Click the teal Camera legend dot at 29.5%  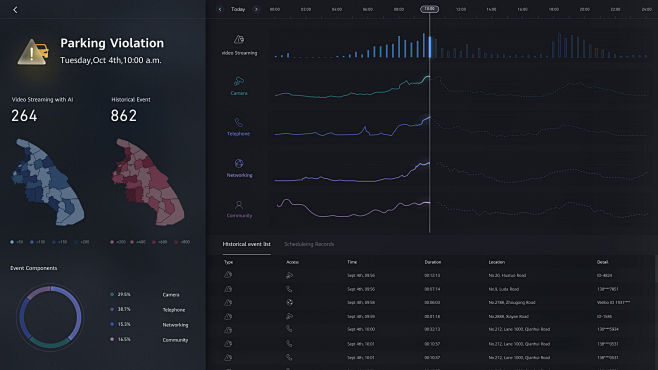coord(112,294)
